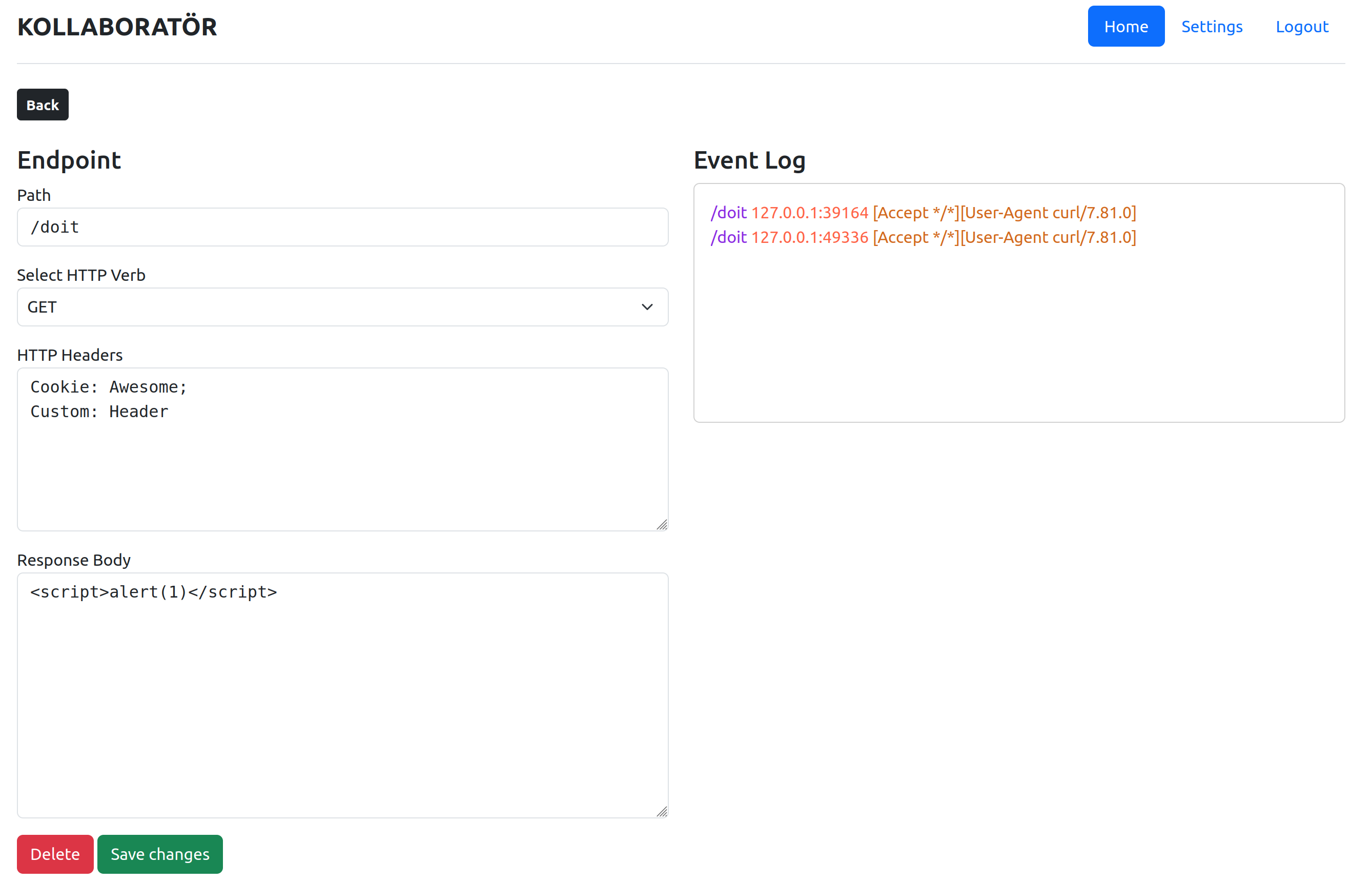Grab HTTP Headers textarea resize handle

tap(662, 525)
